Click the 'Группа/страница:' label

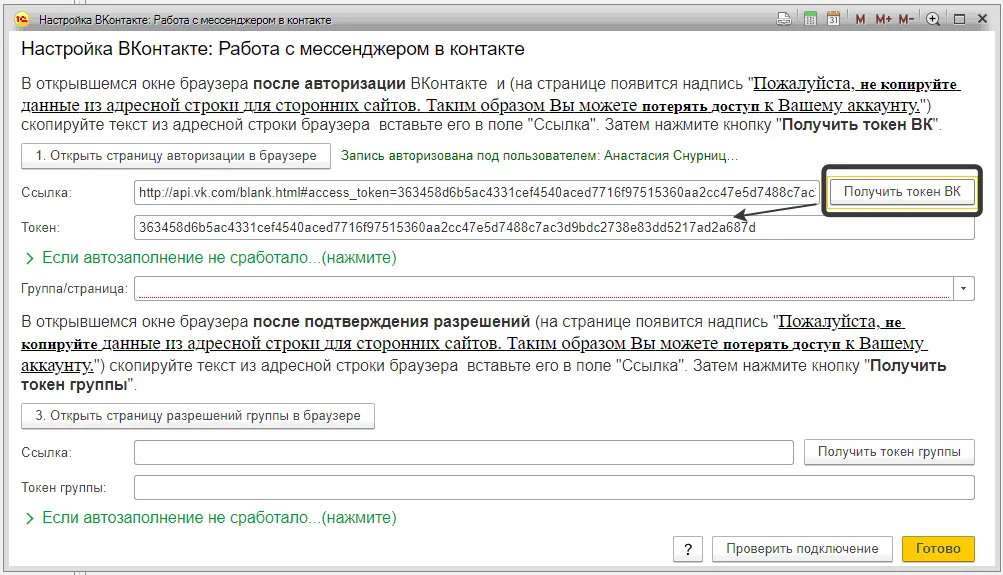coord(74,288)
